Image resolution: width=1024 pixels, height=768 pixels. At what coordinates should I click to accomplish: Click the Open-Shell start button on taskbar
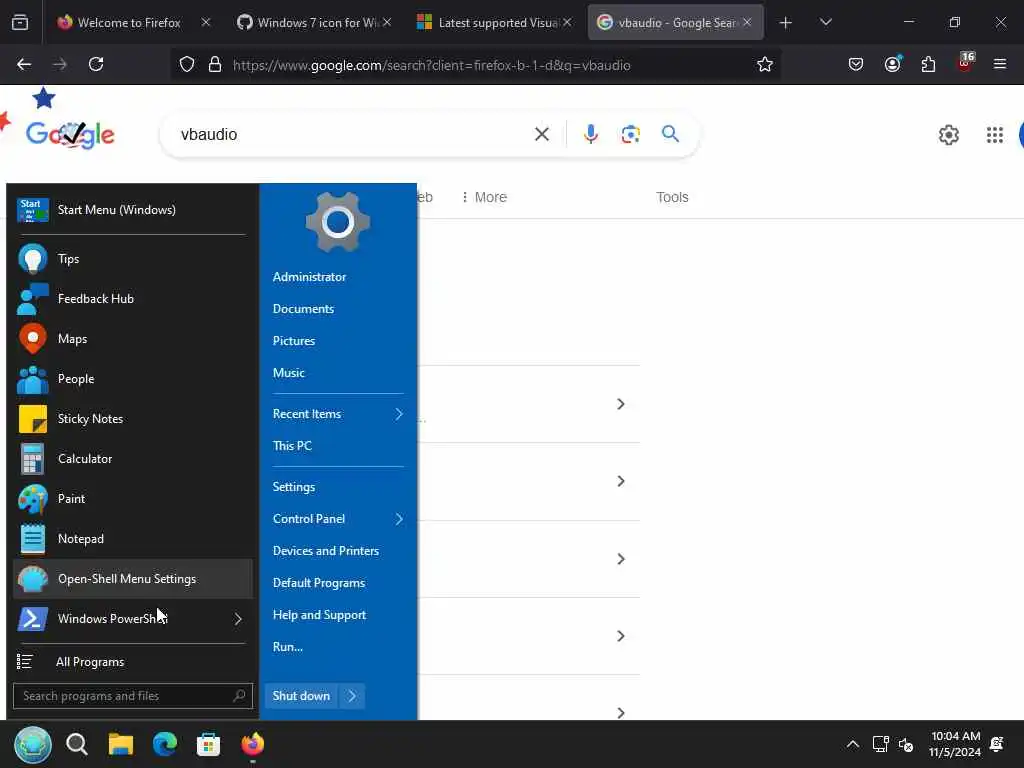[x=33, y=744]
